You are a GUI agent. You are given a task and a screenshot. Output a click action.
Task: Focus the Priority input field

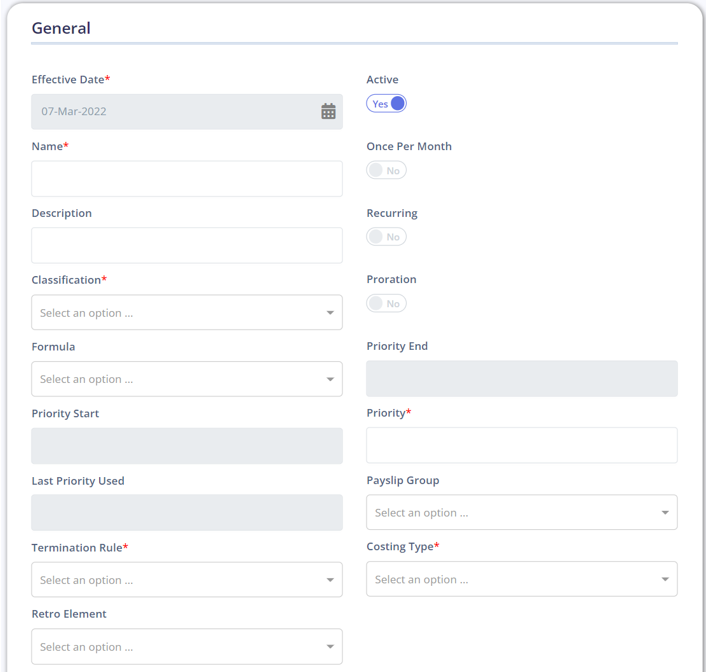pos(522,445)
